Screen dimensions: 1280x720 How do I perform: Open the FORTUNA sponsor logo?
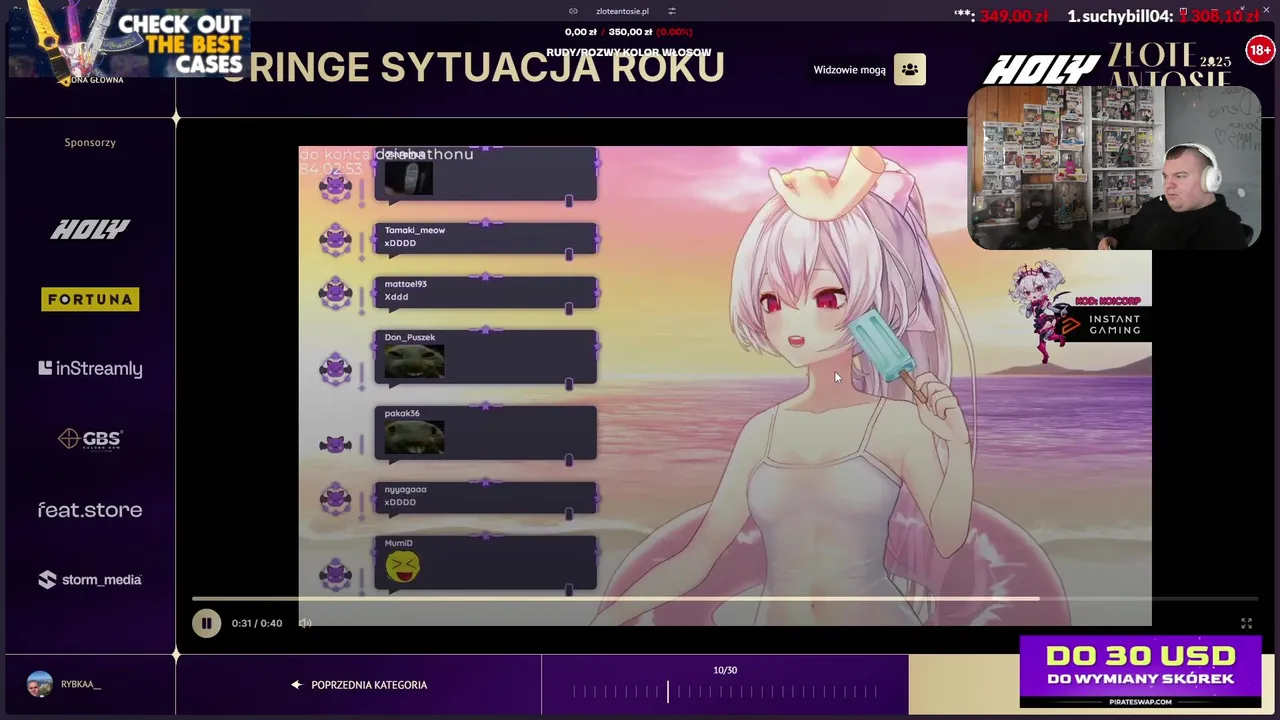click(90, 299)
